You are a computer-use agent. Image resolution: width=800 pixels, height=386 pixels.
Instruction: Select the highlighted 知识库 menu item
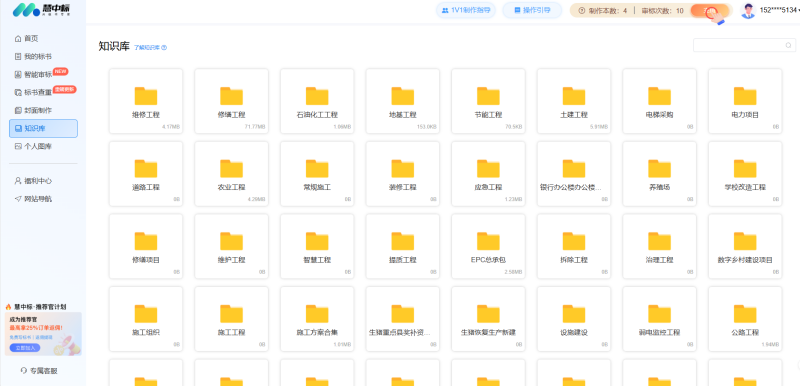(43, 128)
